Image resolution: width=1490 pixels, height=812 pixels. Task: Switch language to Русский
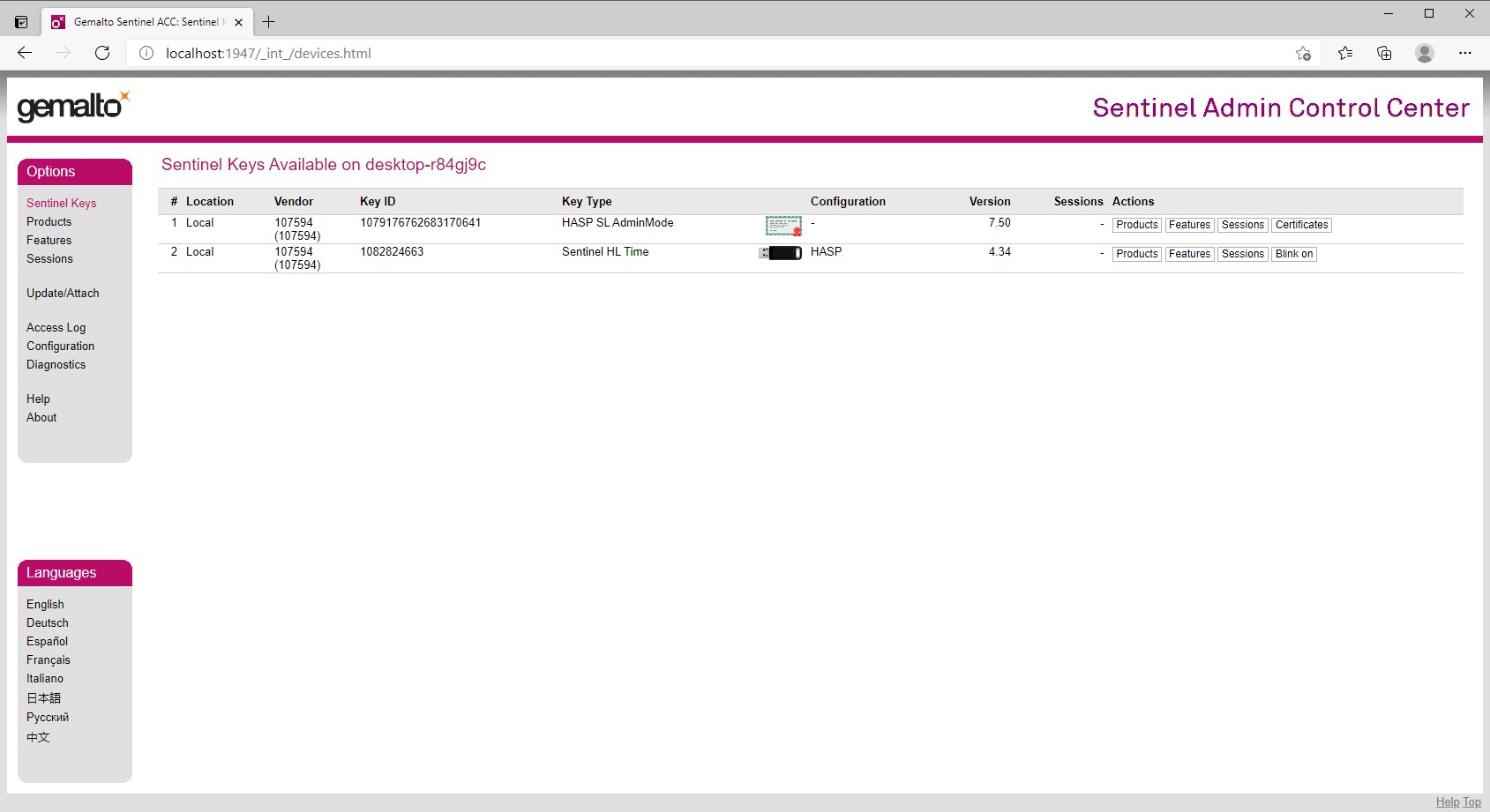48,717
